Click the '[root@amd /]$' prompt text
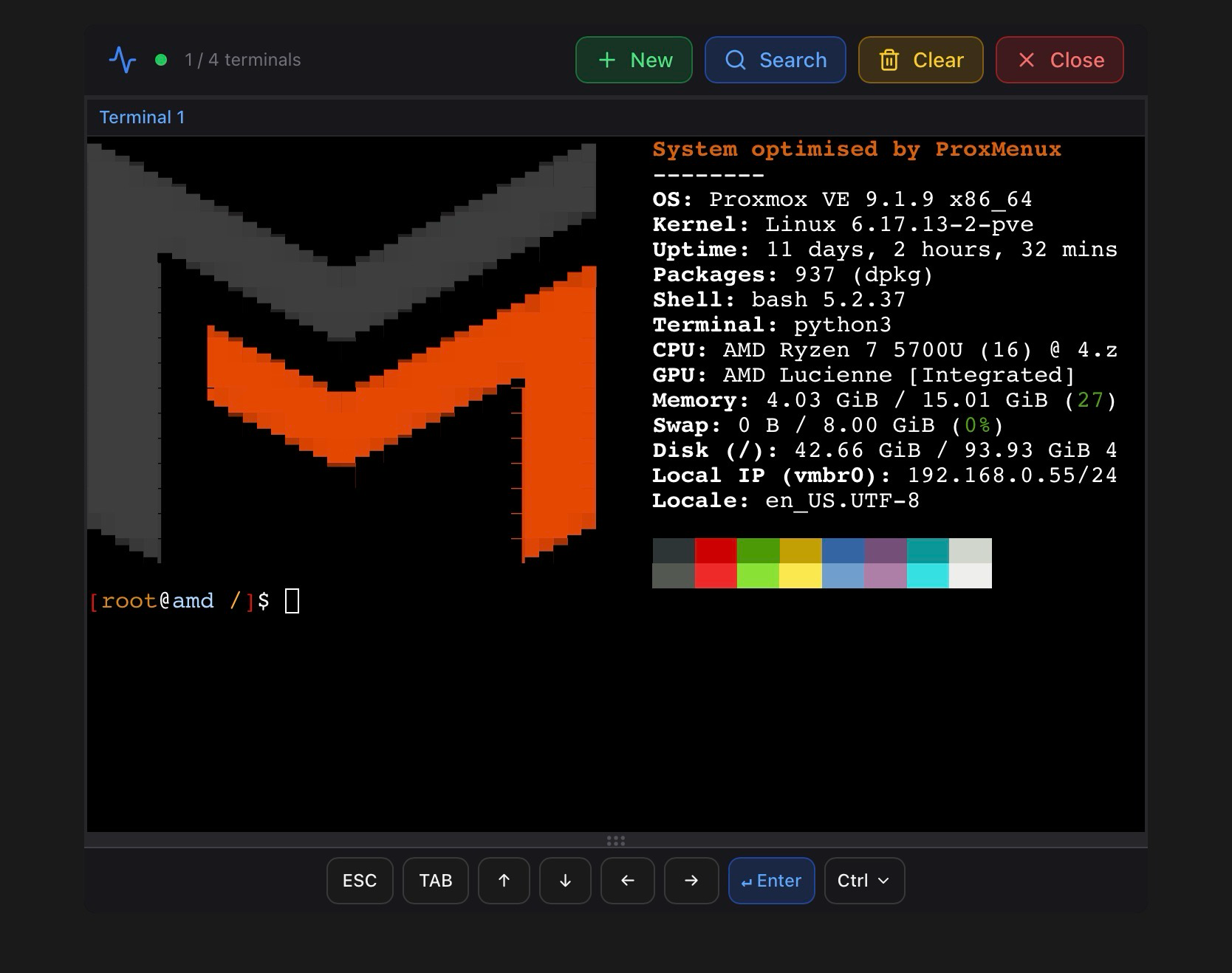The image size is (1232, 973). point(179,601)
